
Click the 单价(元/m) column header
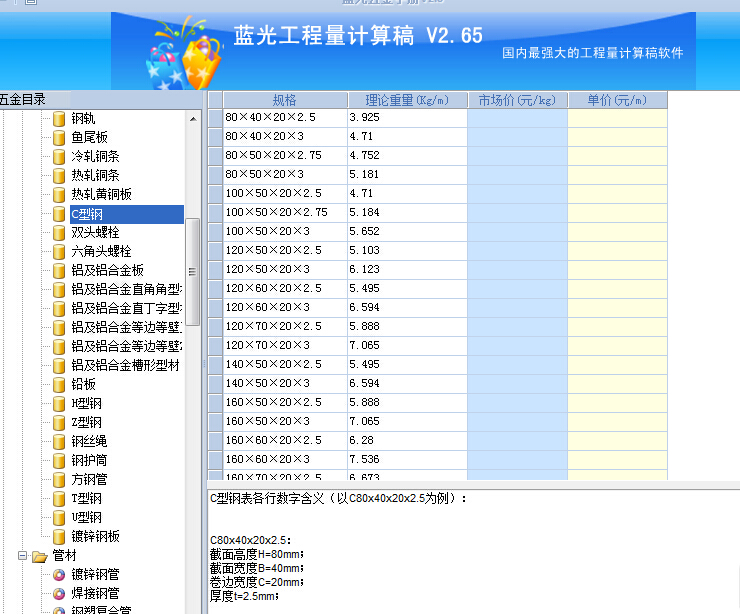(617, 100)
